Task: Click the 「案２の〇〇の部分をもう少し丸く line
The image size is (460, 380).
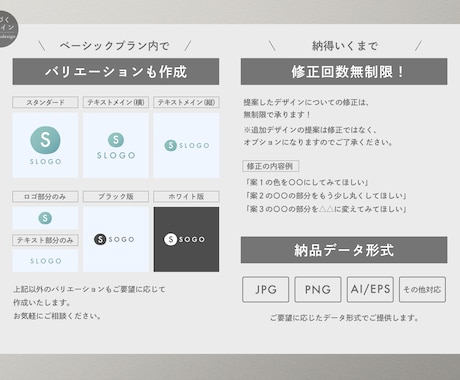Action: [325, 196]
